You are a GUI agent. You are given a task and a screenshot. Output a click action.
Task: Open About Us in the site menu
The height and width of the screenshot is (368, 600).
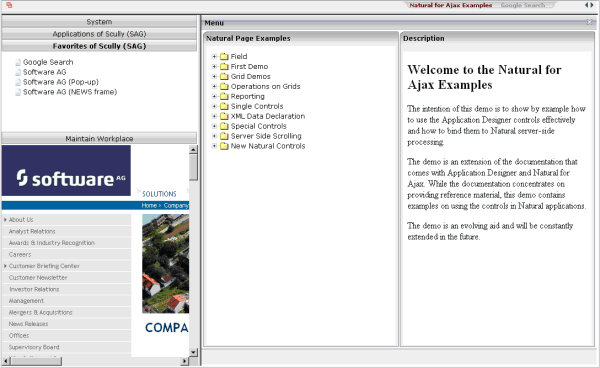21,220
